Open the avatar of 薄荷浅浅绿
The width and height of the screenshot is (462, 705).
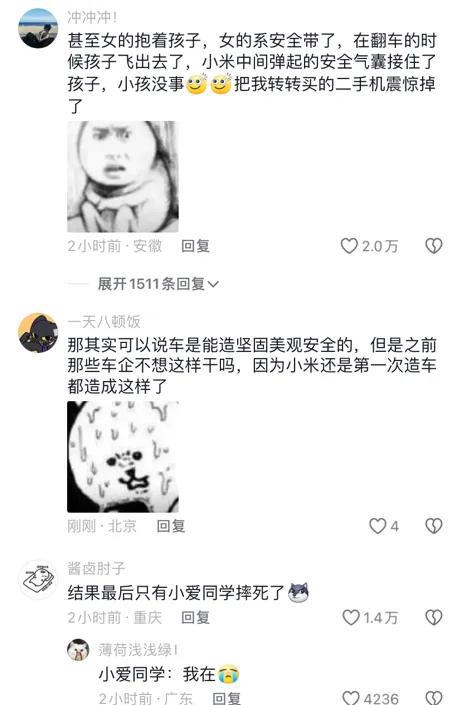[78, 650]
